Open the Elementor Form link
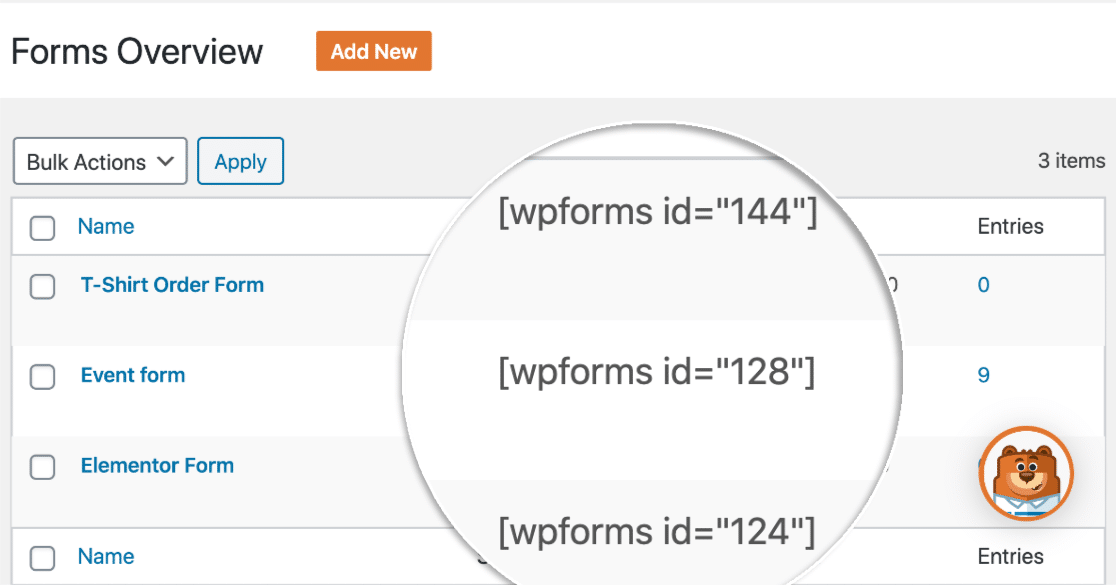The width and height of the screenshot is (1116, 585). pyautogui.click(x=157, y=465)
